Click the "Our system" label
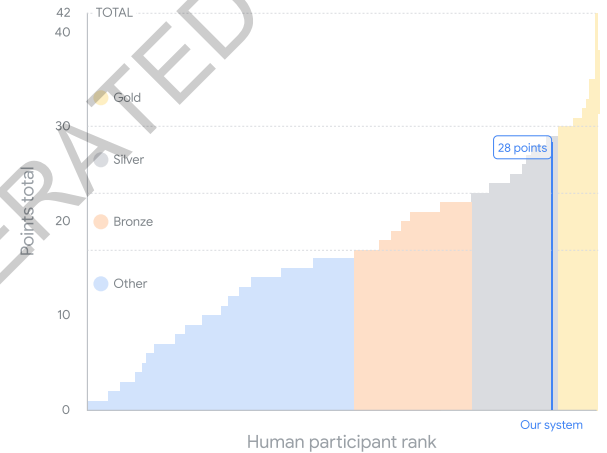The height and width of the screenshot is (453, 607). [x=551, y=425]
